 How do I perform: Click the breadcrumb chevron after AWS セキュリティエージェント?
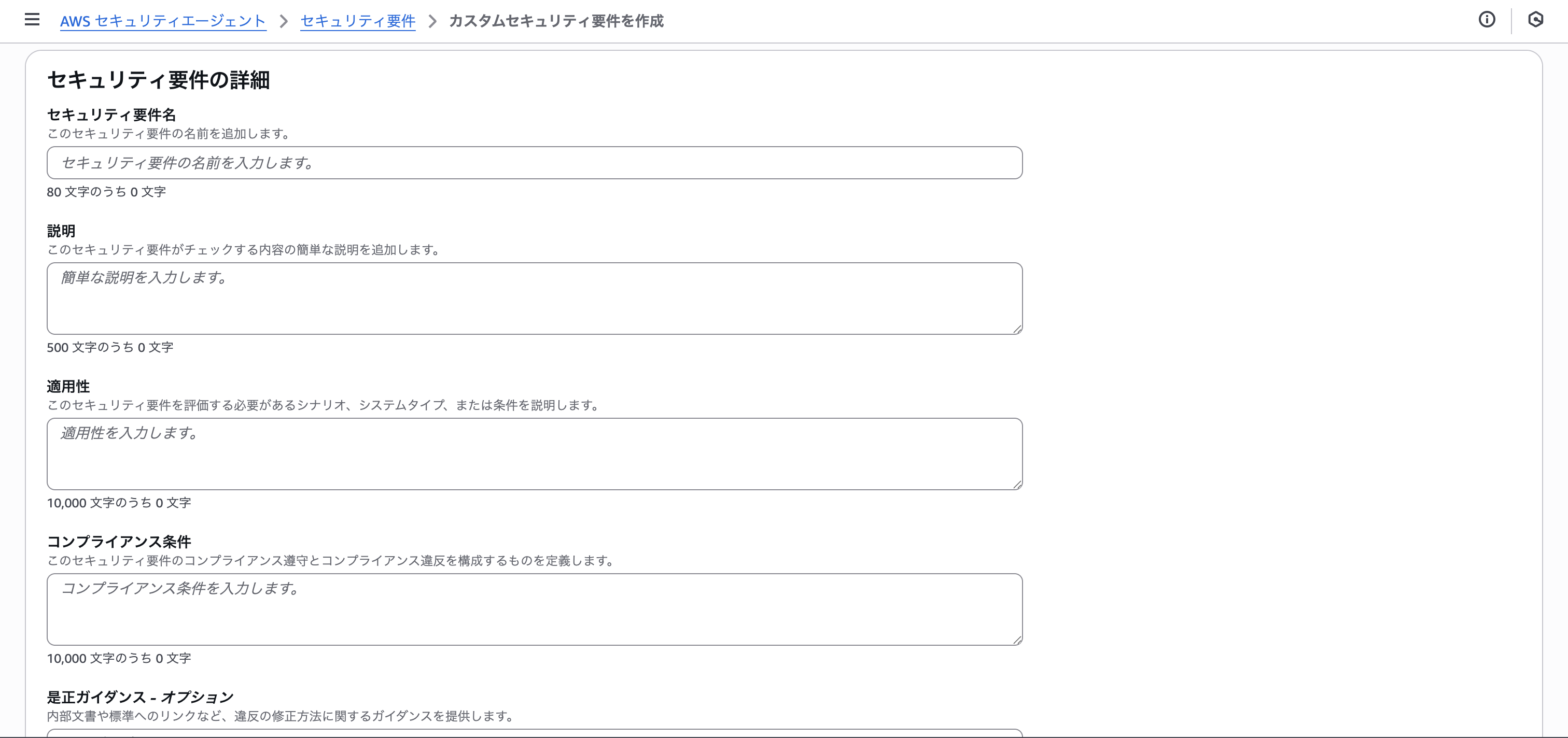[284, 21]
